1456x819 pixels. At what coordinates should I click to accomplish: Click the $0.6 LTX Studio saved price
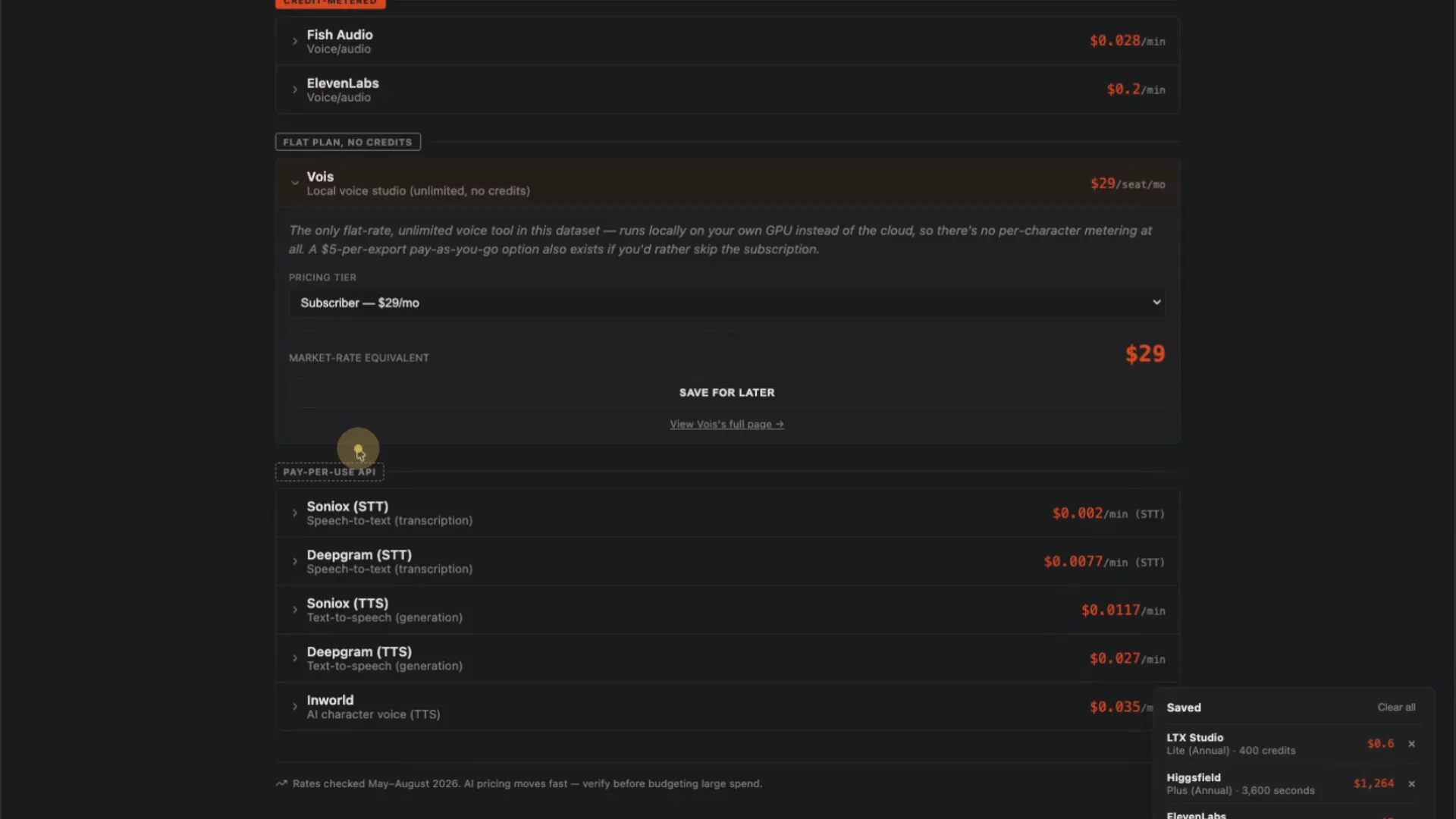(x=1380, y=744)
